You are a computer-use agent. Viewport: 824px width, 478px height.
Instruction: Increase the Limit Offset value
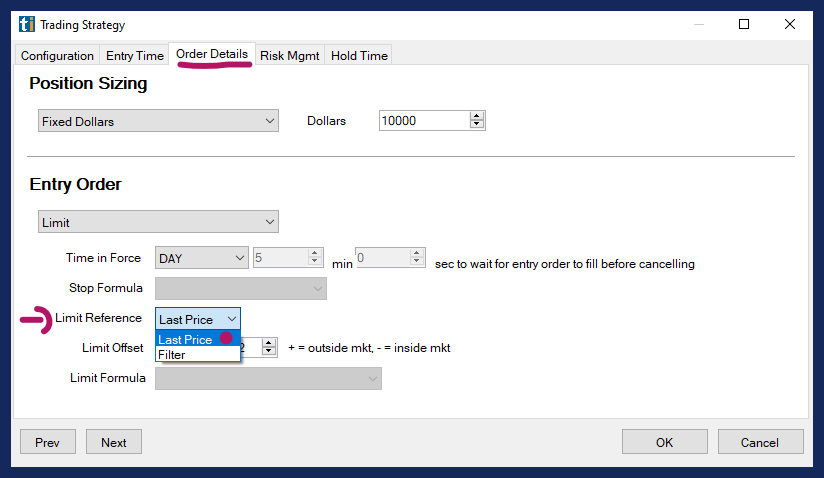269,343
